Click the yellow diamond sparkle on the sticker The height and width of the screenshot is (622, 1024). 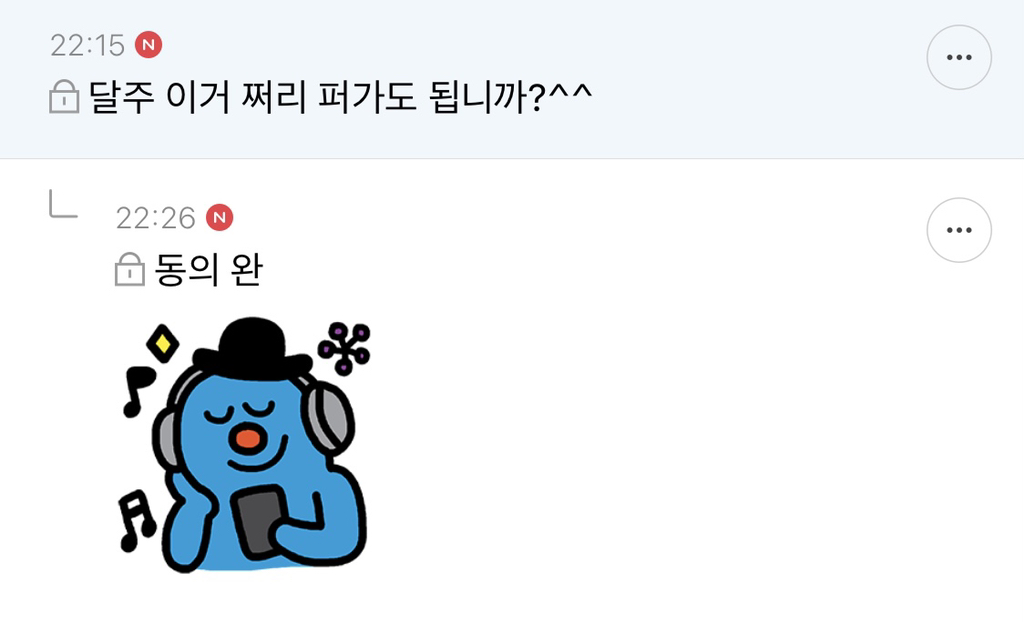pyautogui.click(x=163, y=343)
